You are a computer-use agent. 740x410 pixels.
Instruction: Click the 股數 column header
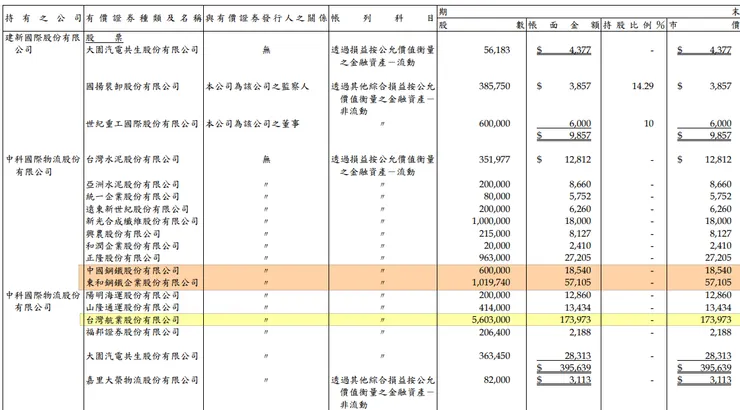pyautogui.click(x=481, y=25)
